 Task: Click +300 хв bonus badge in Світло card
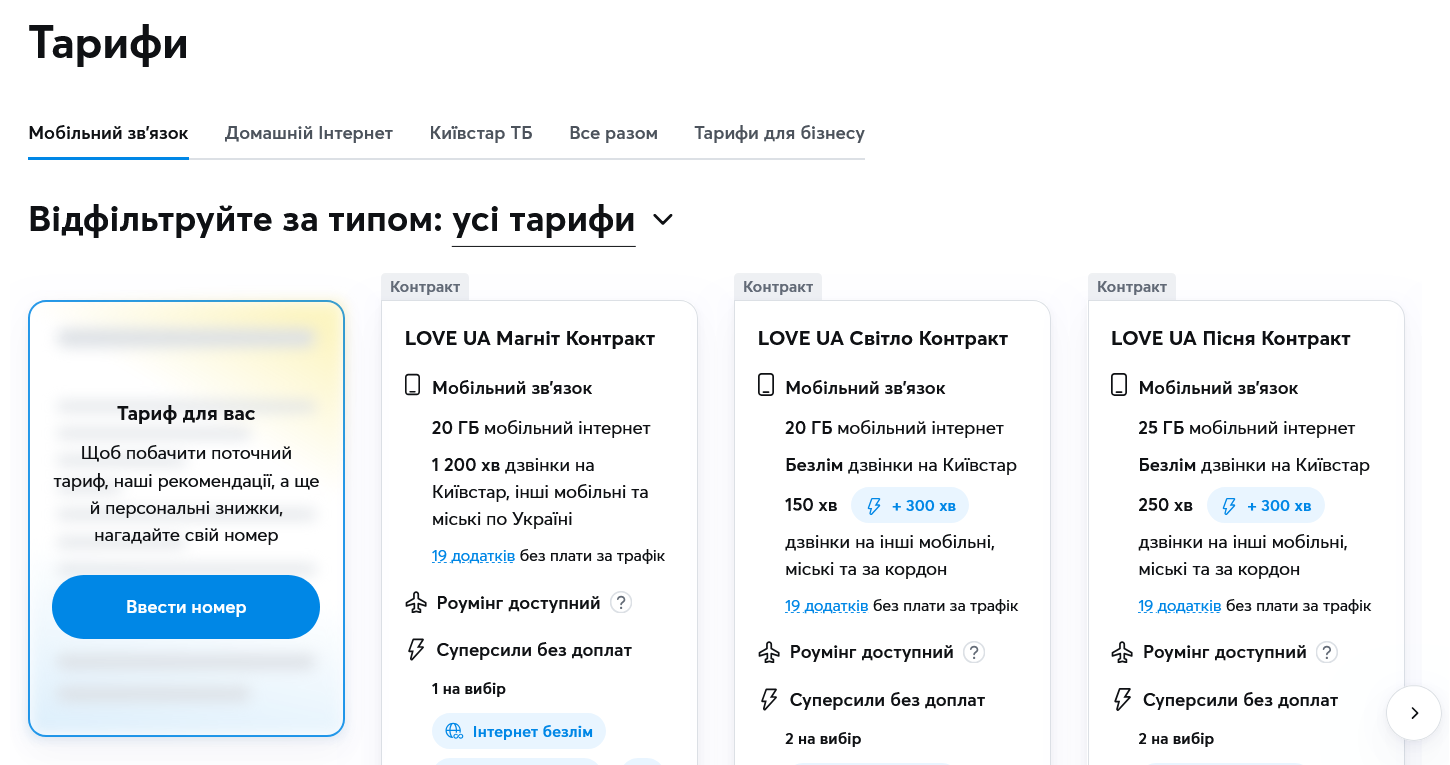tap(910, 506)
